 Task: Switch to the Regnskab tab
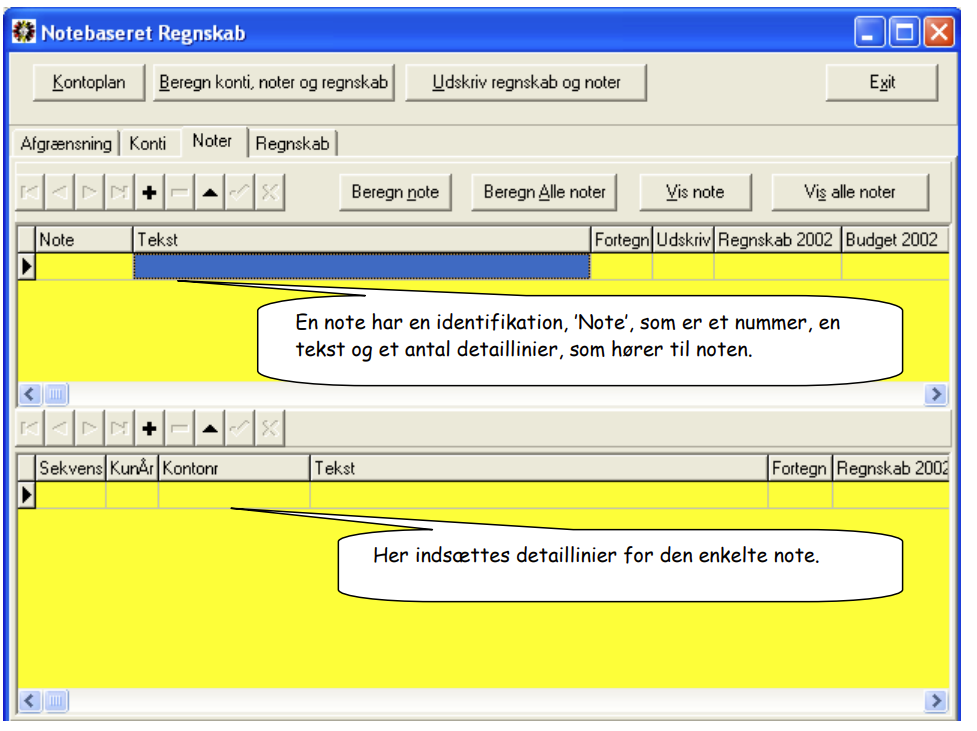(x=292, y=143)
